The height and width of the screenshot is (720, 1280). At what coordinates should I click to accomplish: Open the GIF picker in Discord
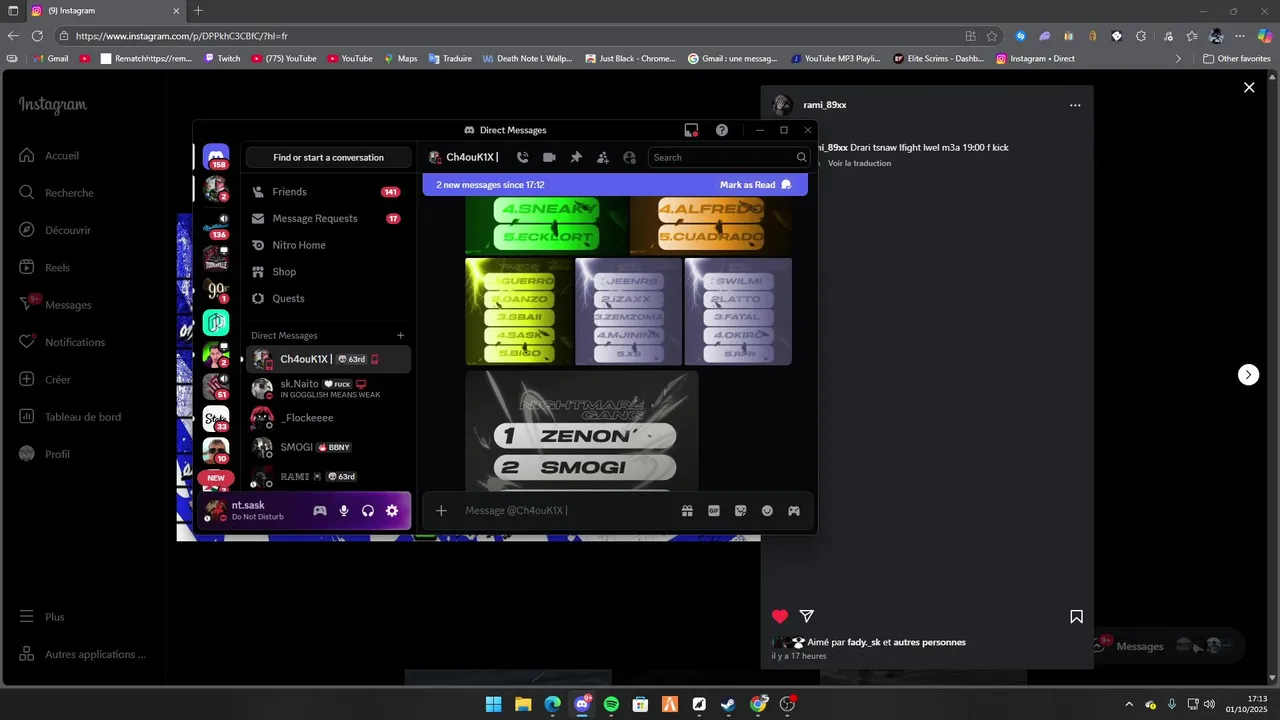714,510
